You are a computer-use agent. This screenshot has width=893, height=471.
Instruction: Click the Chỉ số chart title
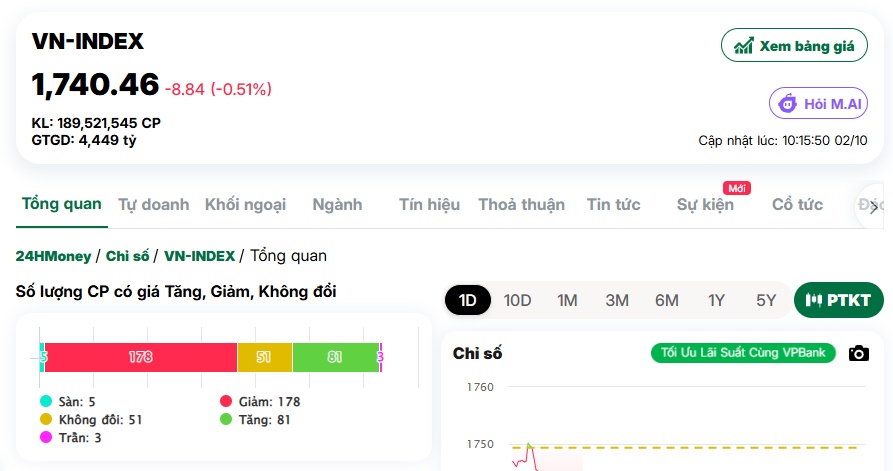click(x=477, y=354)
